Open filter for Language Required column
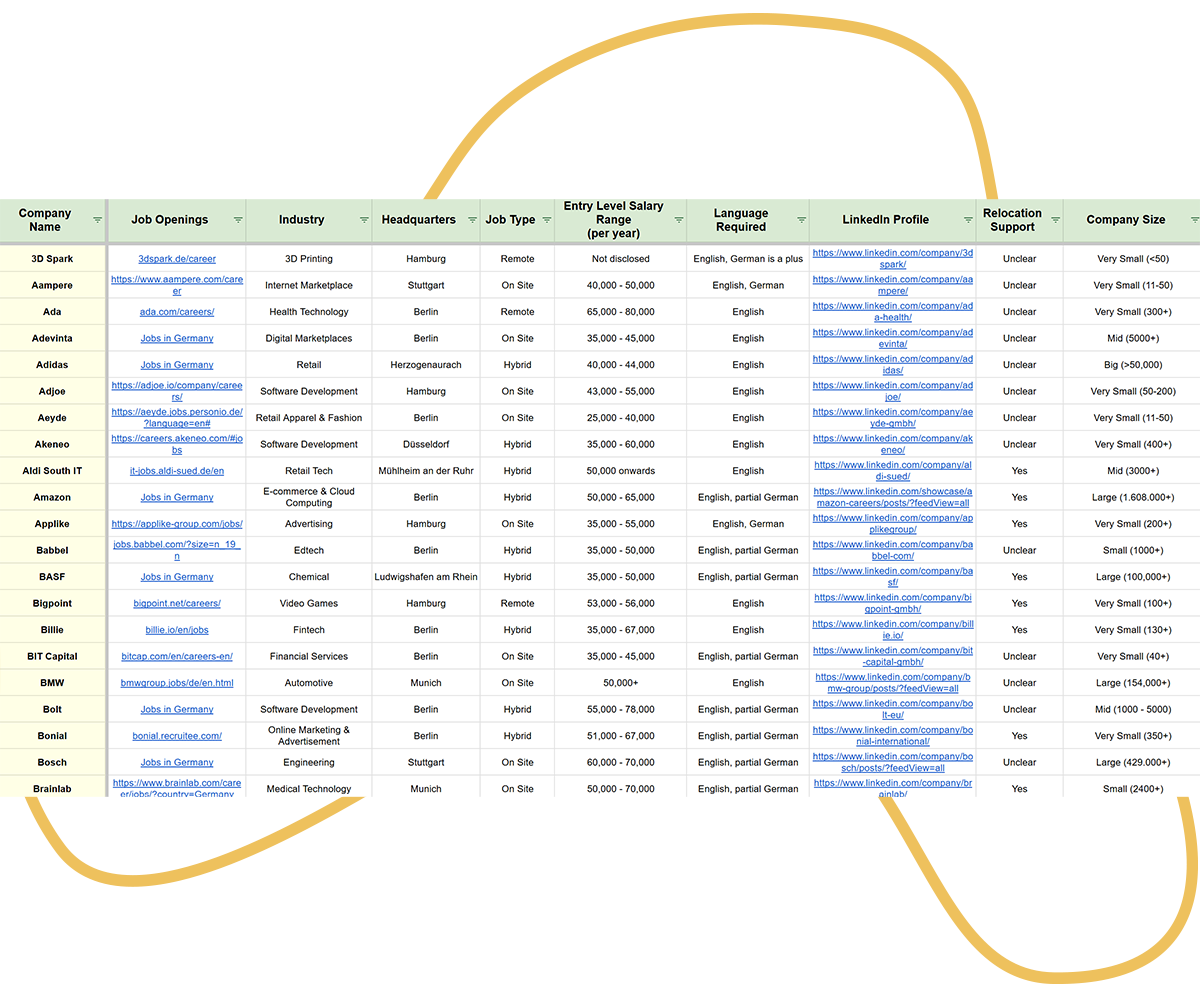 (801, 220)
